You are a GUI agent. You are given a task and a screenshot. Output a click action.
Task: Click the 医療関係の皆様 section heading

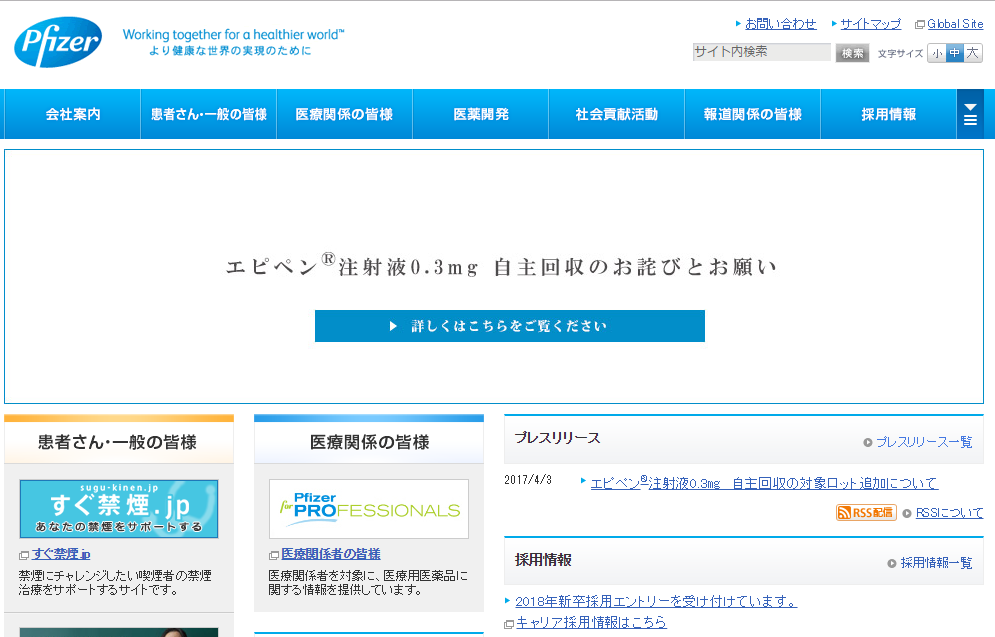[369, 442]
